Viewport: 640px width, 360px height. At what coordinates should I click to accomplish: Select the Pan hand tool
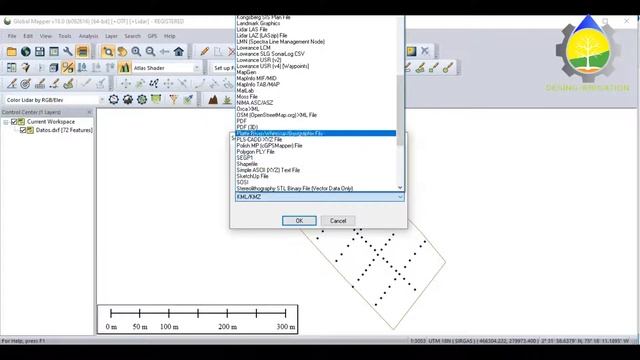click(x=122, y=51)
